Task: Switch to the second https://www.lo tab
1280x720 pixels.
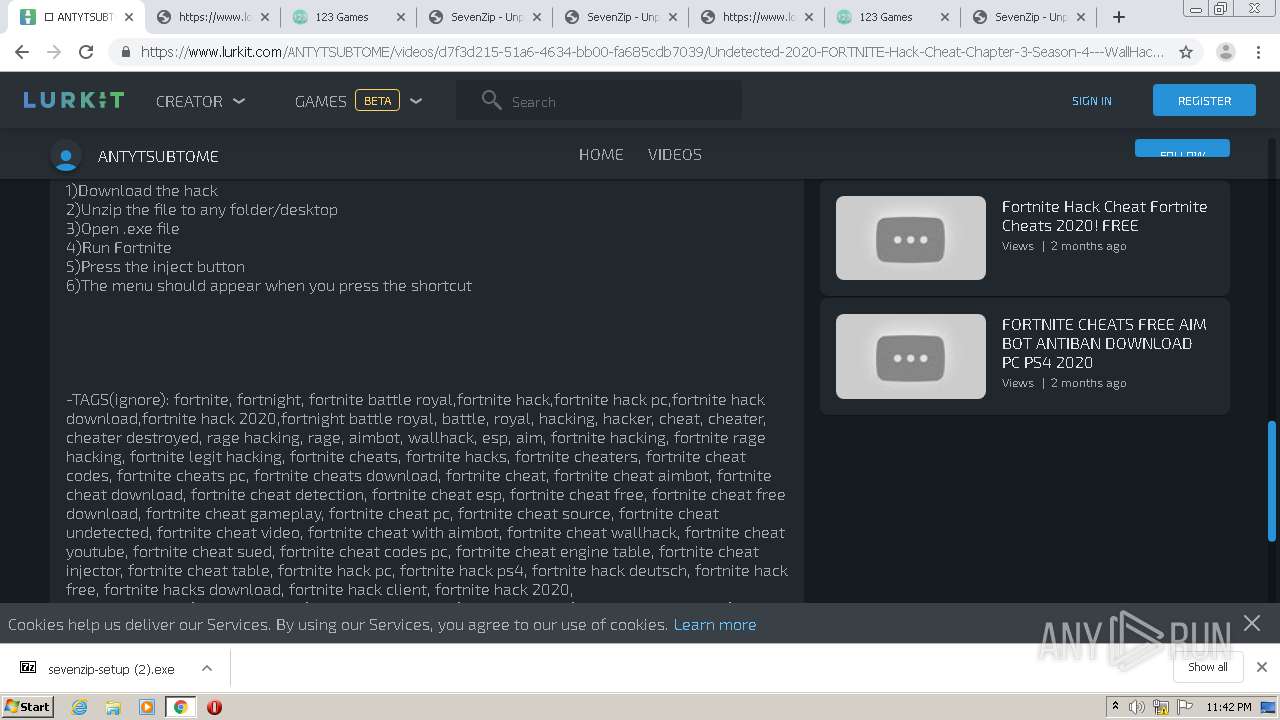Action: [758, 17]
